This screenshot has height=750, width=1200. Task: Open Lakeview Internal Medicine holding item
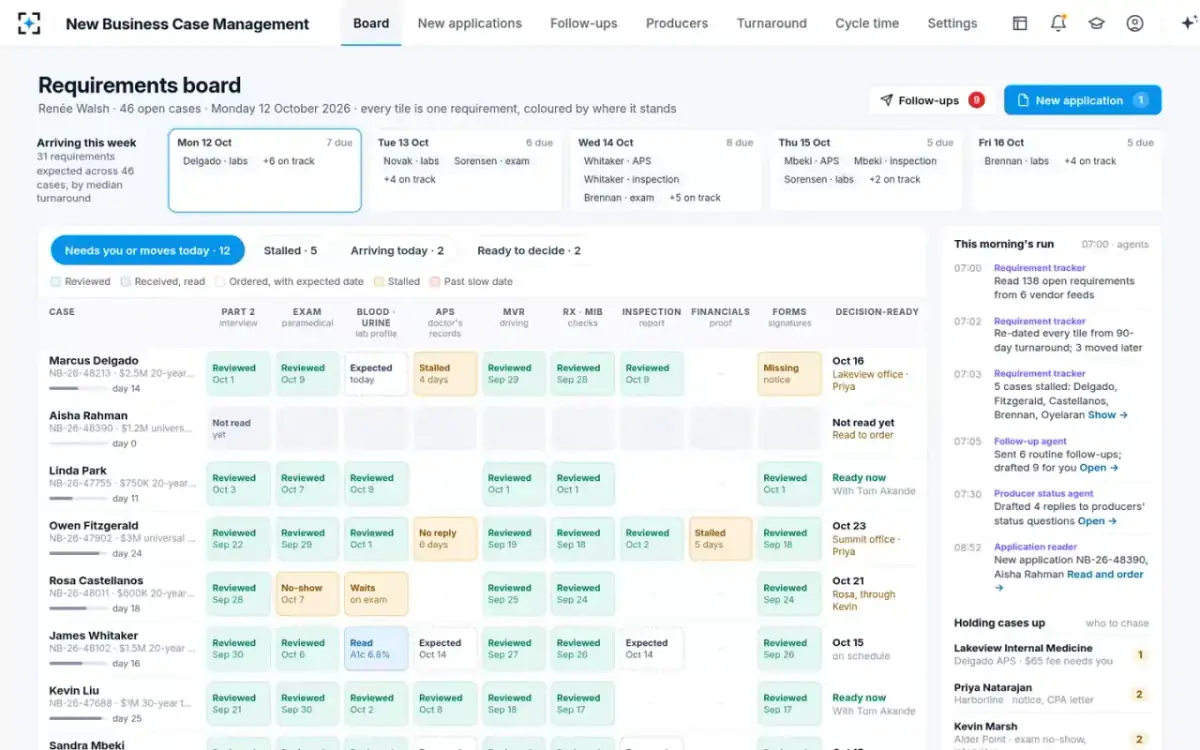pos(1051,654)
